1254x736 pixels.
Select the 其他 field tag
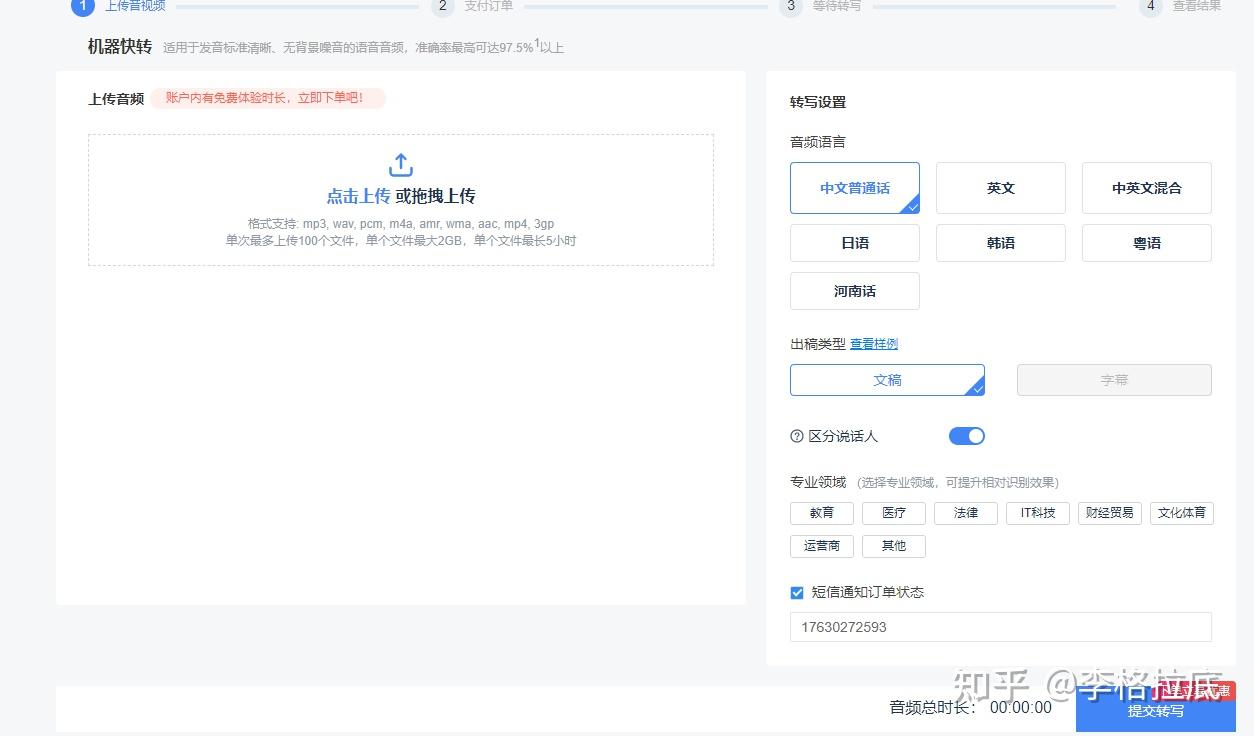(x=894, y=546)
